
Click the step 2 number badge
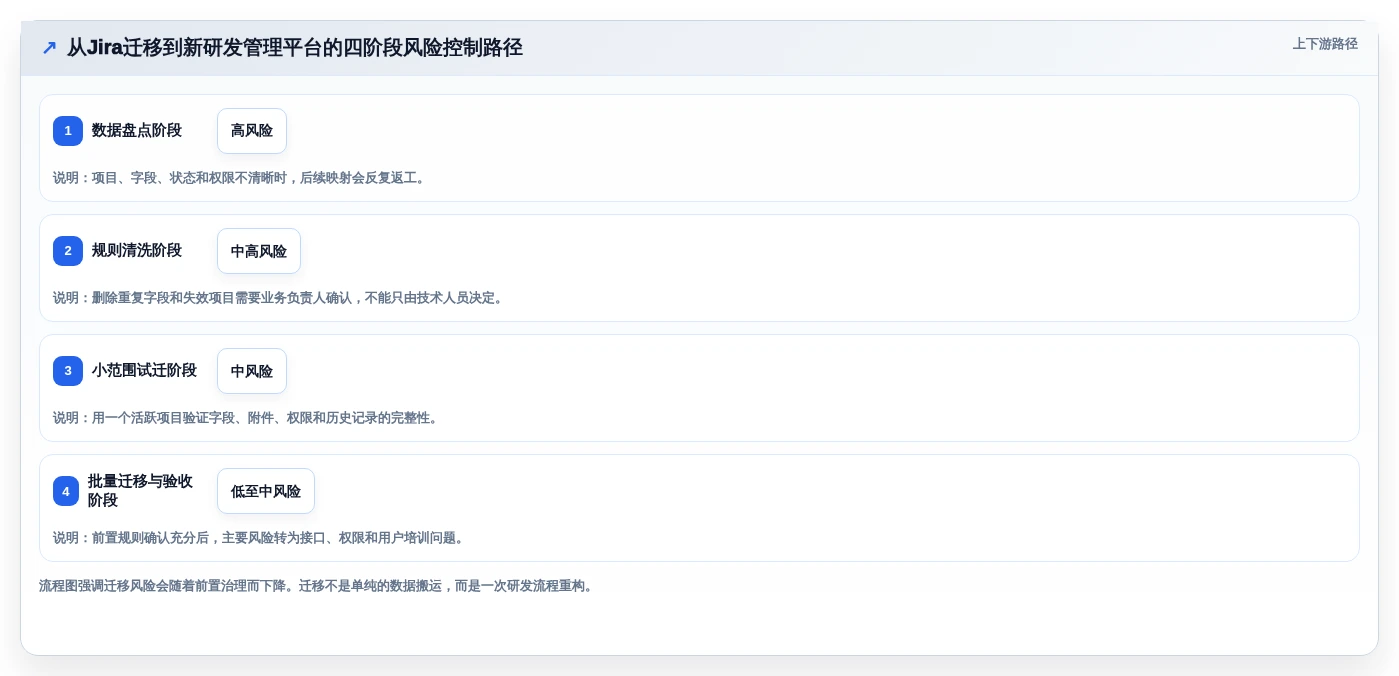[68, 251]
